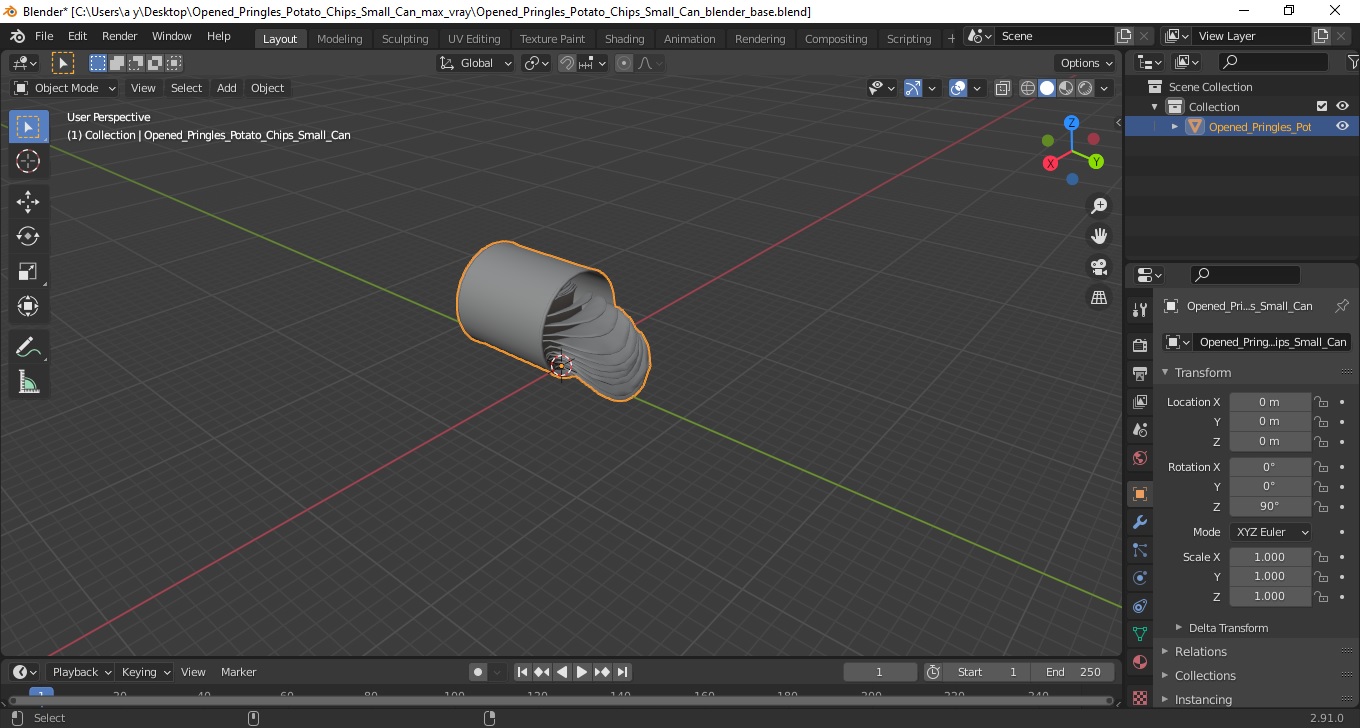Screen dimensions: 1360x728
Task: Switch to wireframe viewport shading
Action: pyautogui.click(x=1028, y=88)
